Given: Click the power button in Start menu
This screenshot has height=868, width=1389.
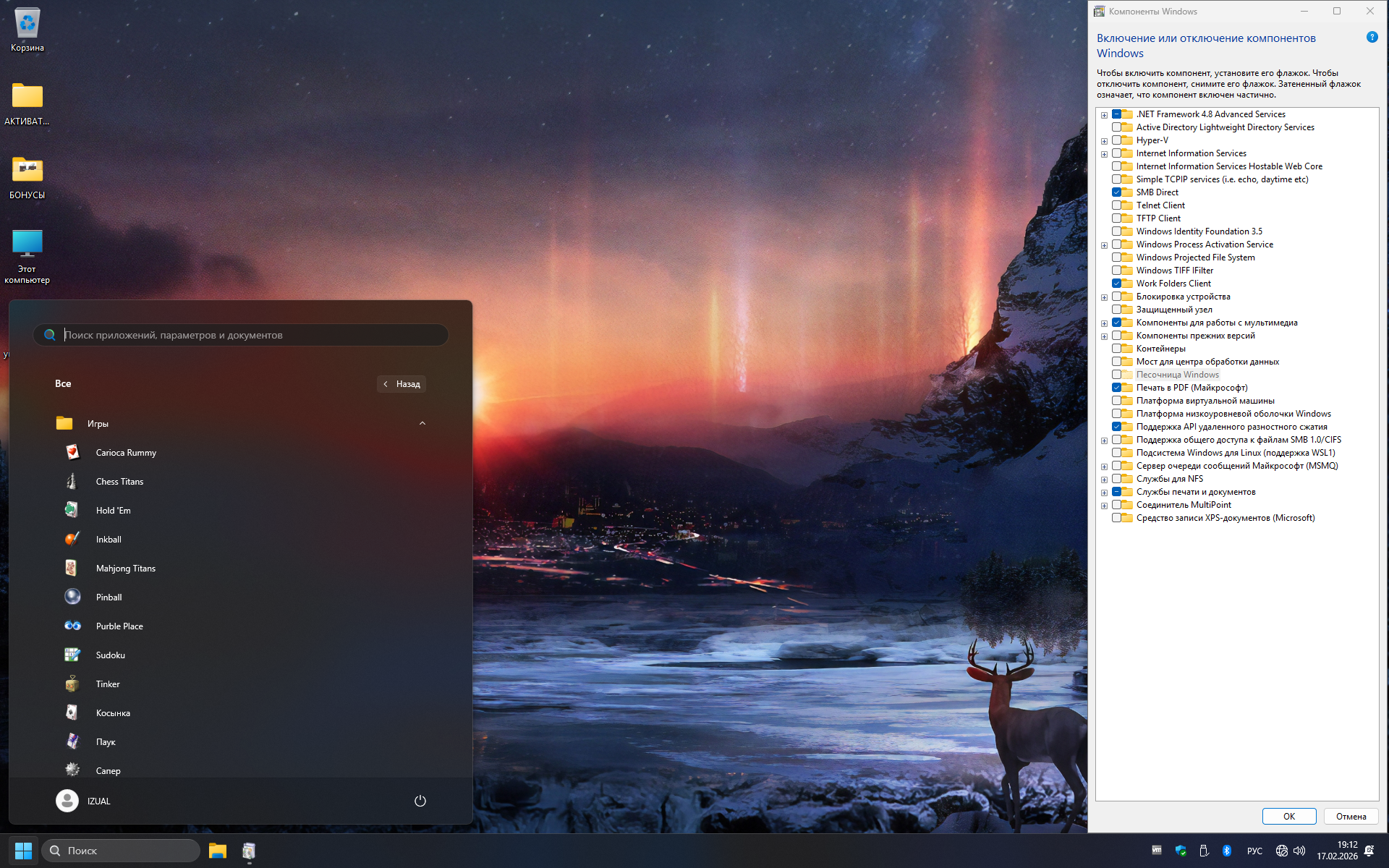Looking at the screenshot, I should point(420,801).
